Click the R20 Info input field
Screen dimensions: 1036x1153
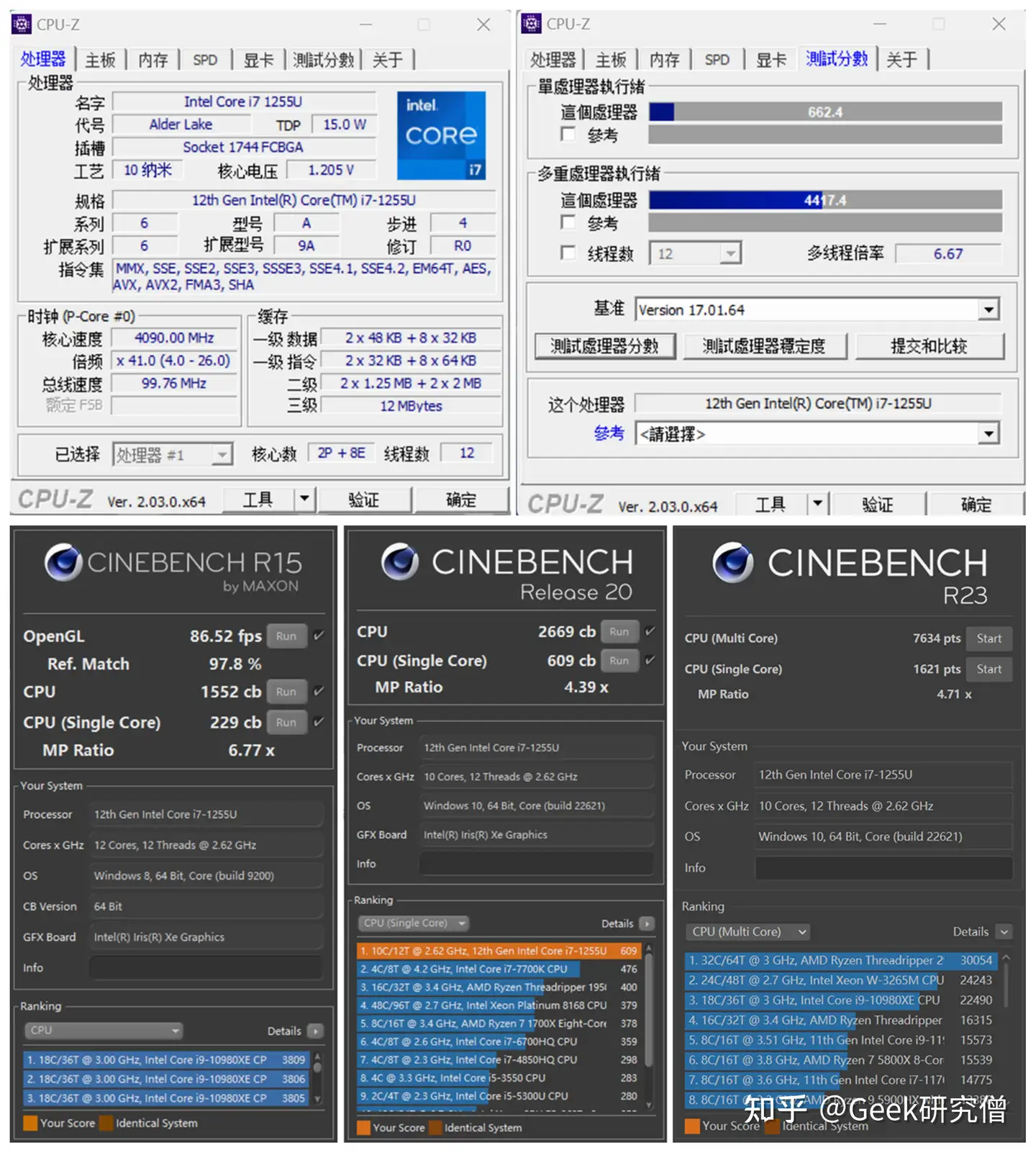537,864
